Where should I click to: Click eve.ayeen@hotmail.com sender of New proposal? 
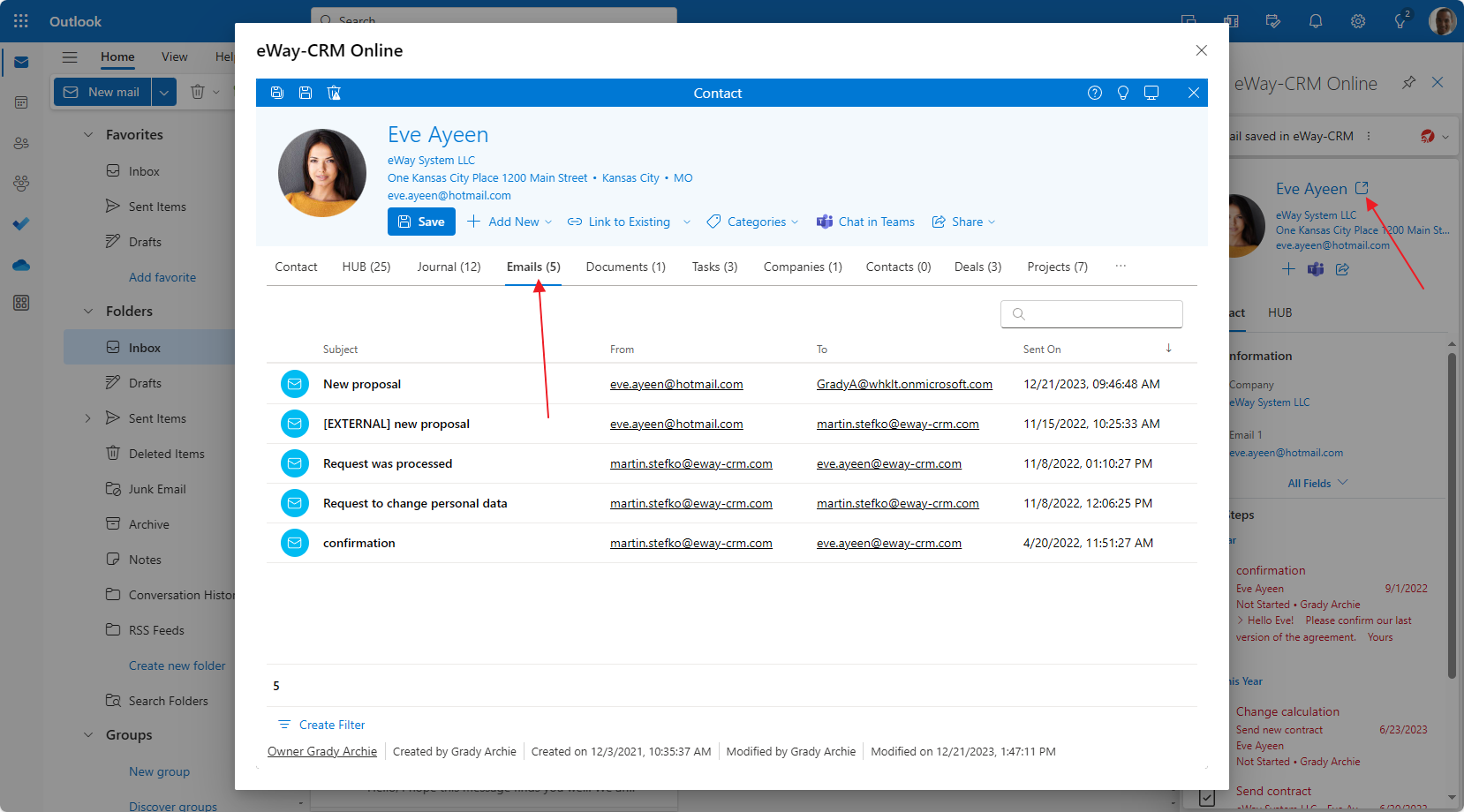pos(676,384)
